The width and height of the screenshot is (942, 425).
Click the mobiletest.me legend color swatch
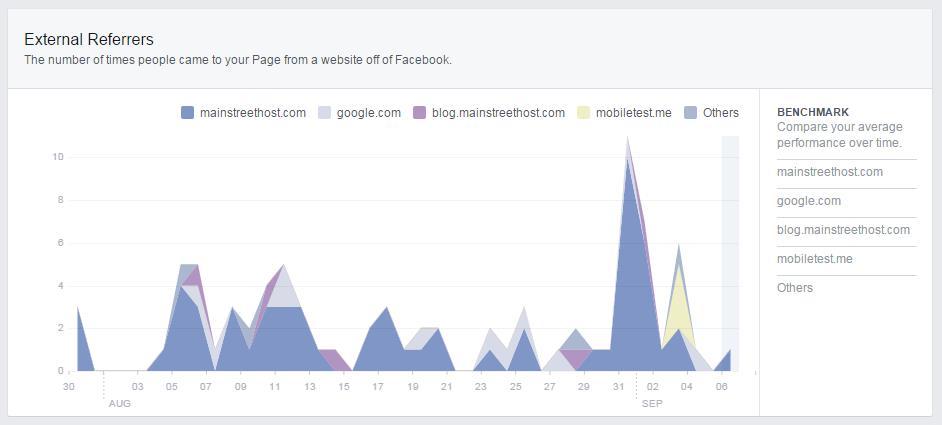[583, 113]
